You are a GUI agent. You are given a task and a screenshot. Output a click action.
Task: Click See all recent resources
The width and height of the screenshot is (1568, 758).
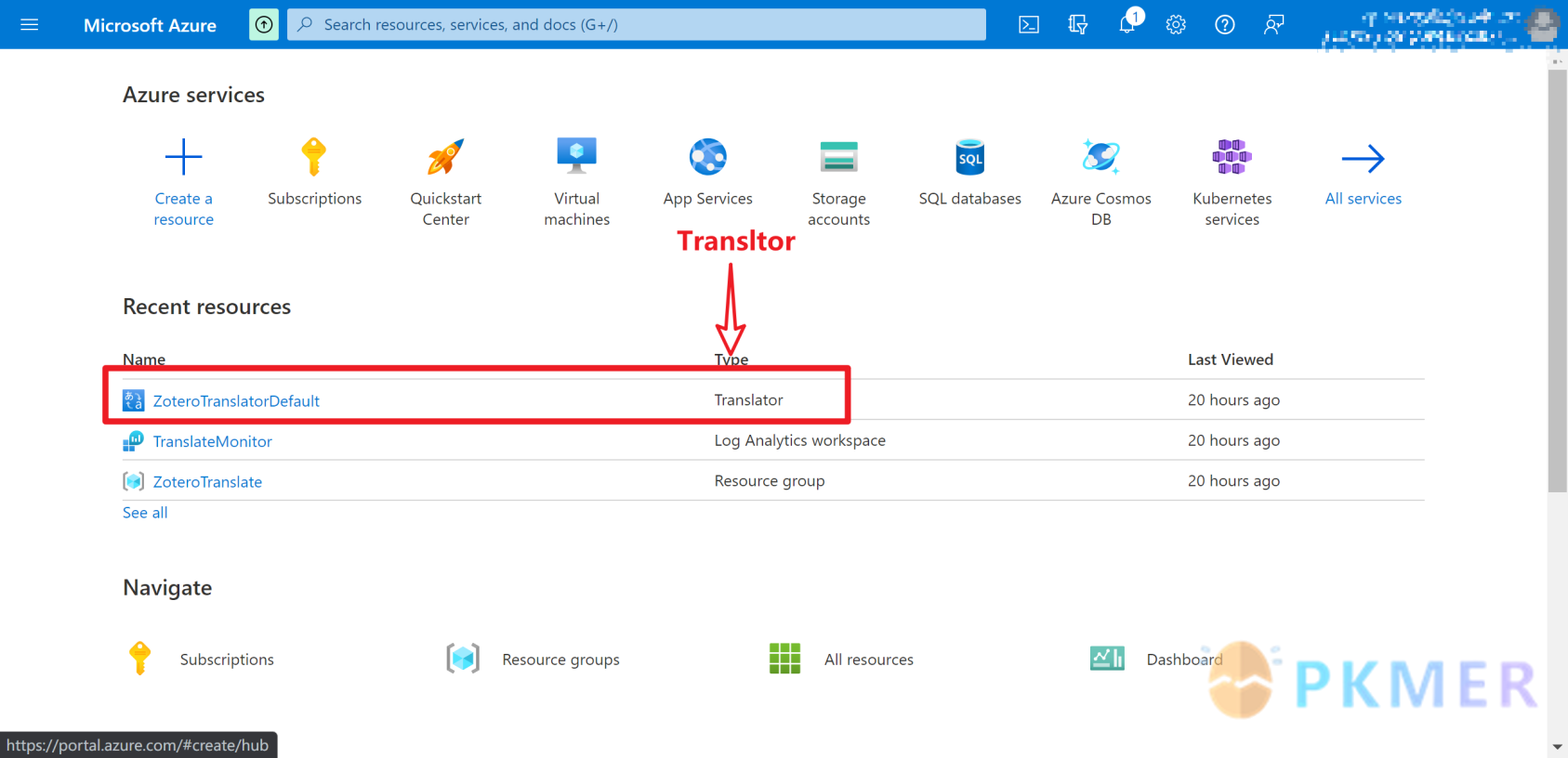(x=145, y=513)
